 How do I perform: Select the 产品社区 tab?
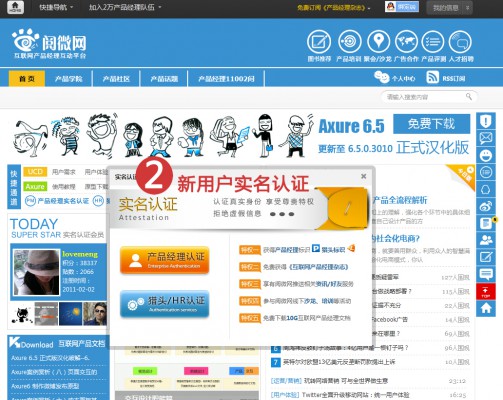click(x=116, y=79)
